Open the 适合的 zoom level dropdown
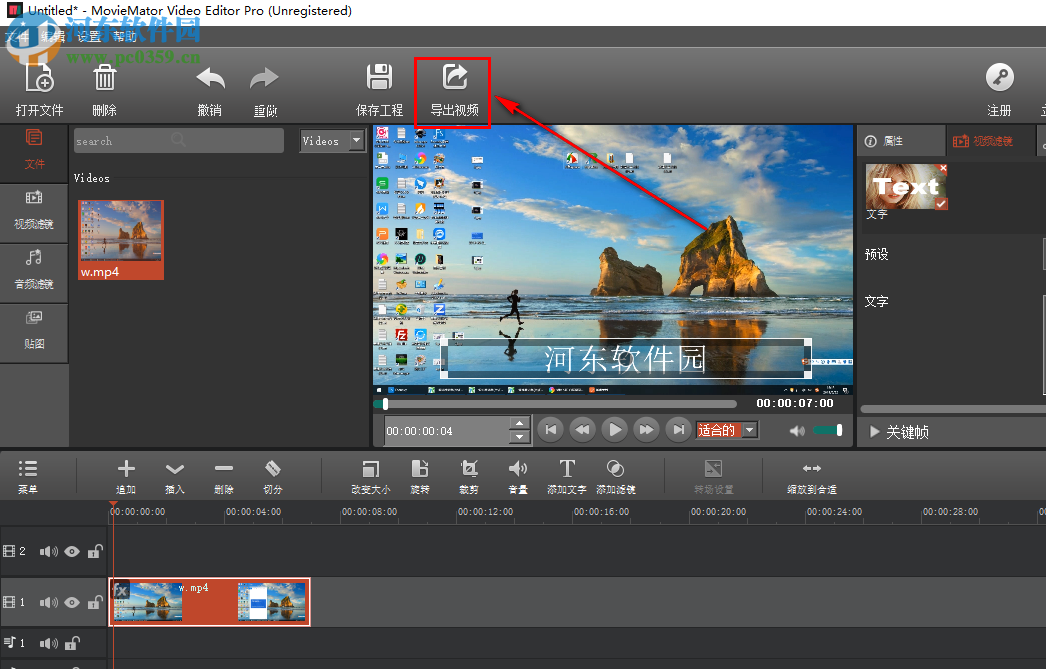 pyautogui.click(x=727, y=429)
